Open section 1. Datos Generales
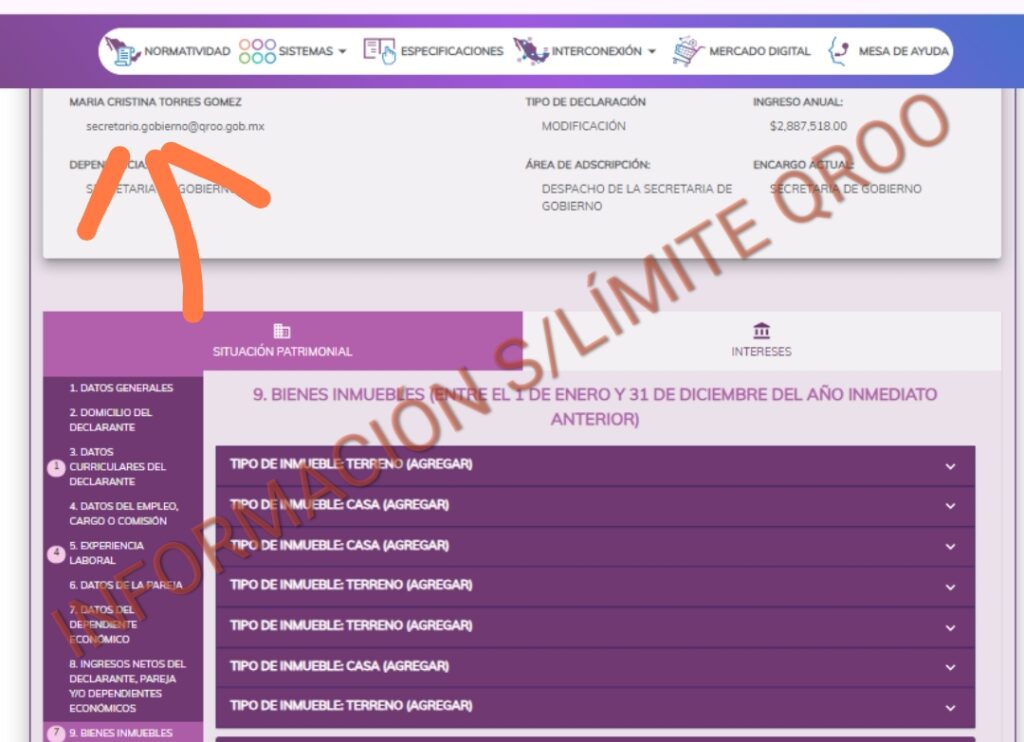 coord(121,388)
